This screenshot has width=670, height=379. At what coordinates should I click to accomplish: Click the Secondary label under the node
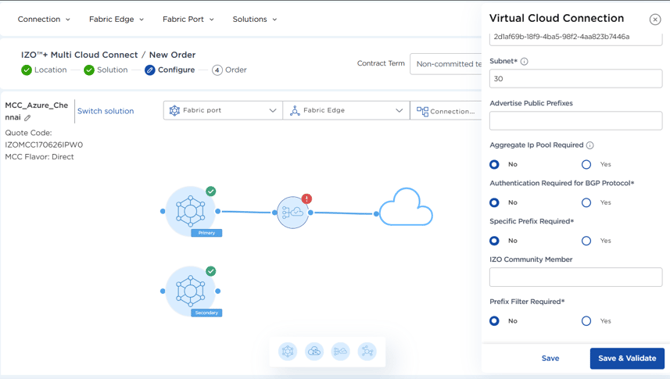(206, 313)
